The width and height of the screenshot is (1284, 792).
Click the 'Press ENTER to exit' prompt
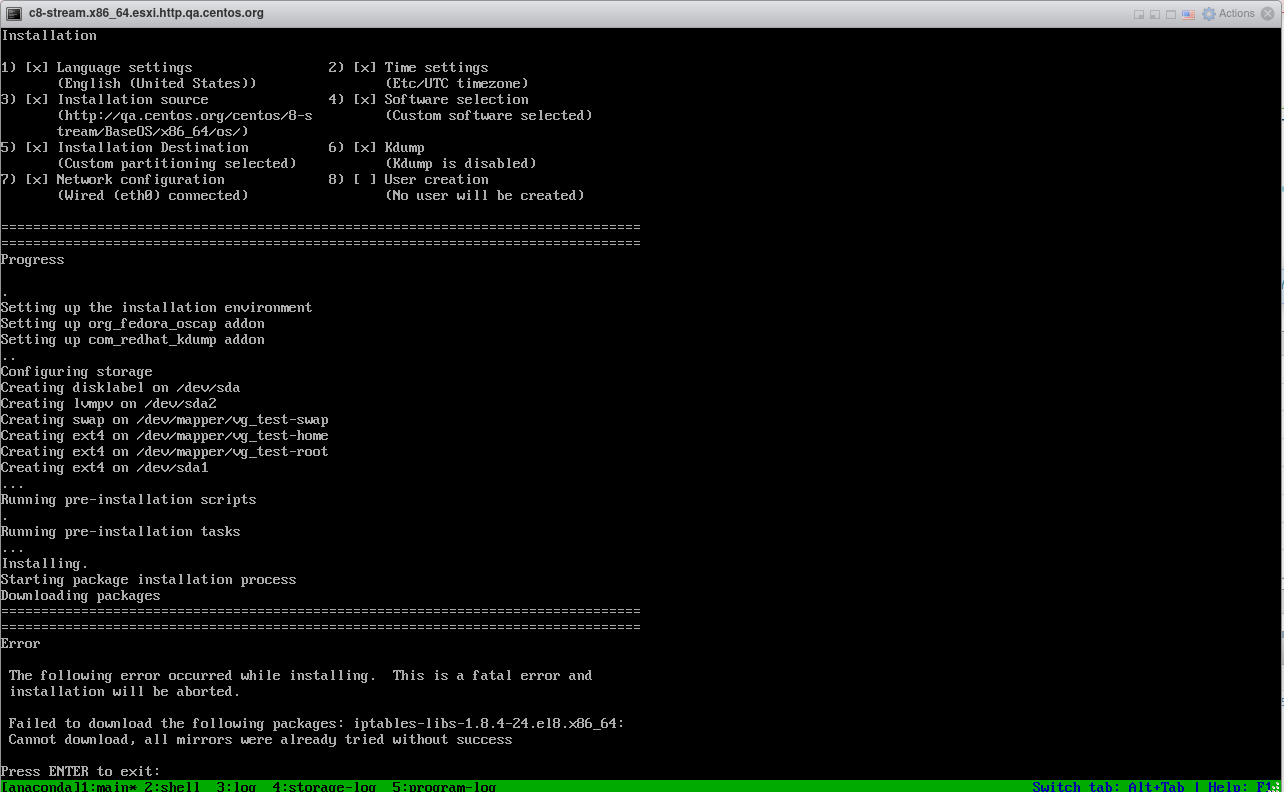click(x=80, y=771)
